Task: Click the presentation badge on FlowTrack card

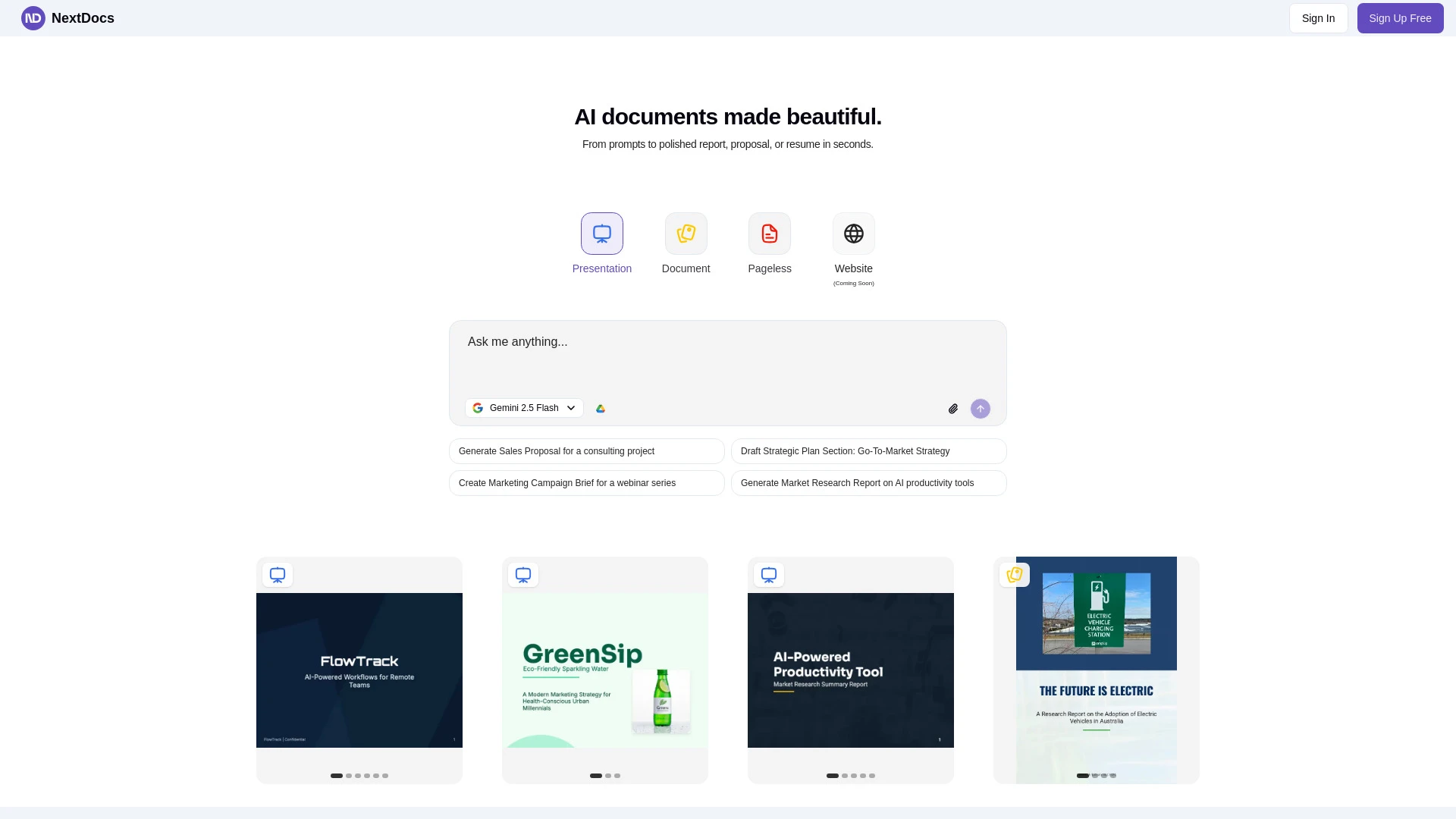Action: (x=278, y=575)
